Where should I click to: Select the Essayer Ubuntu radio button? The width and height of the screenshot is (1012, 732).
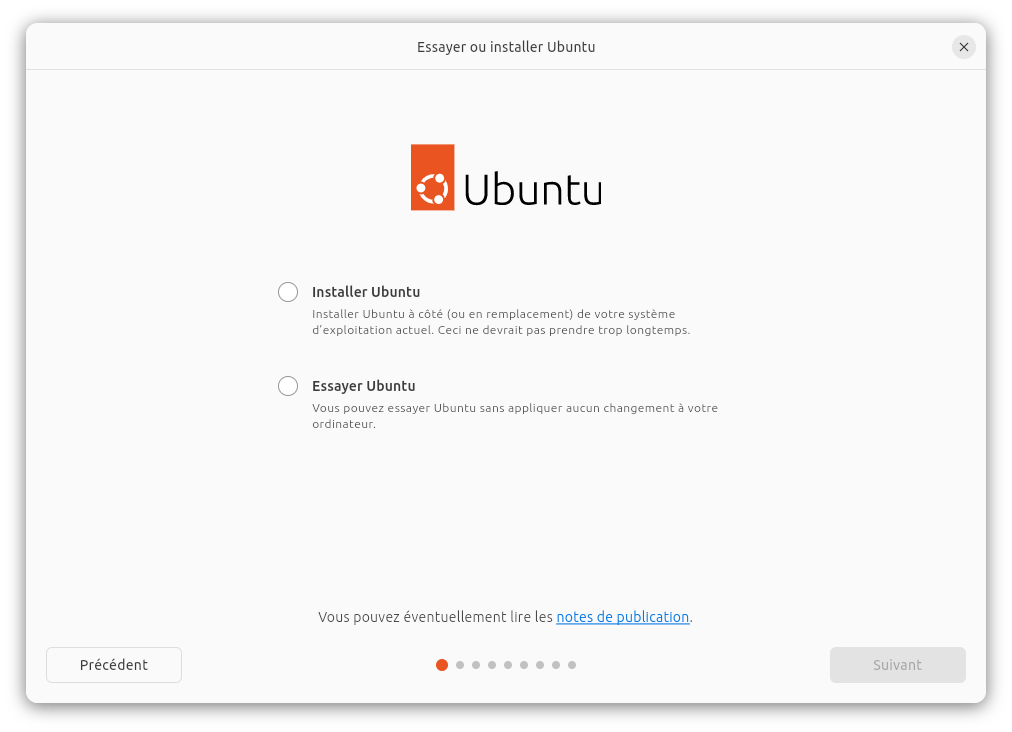[x=288, y=386]
